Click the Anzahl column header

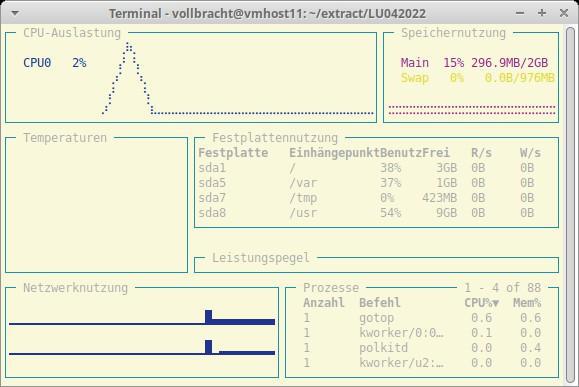coord(324,303)
